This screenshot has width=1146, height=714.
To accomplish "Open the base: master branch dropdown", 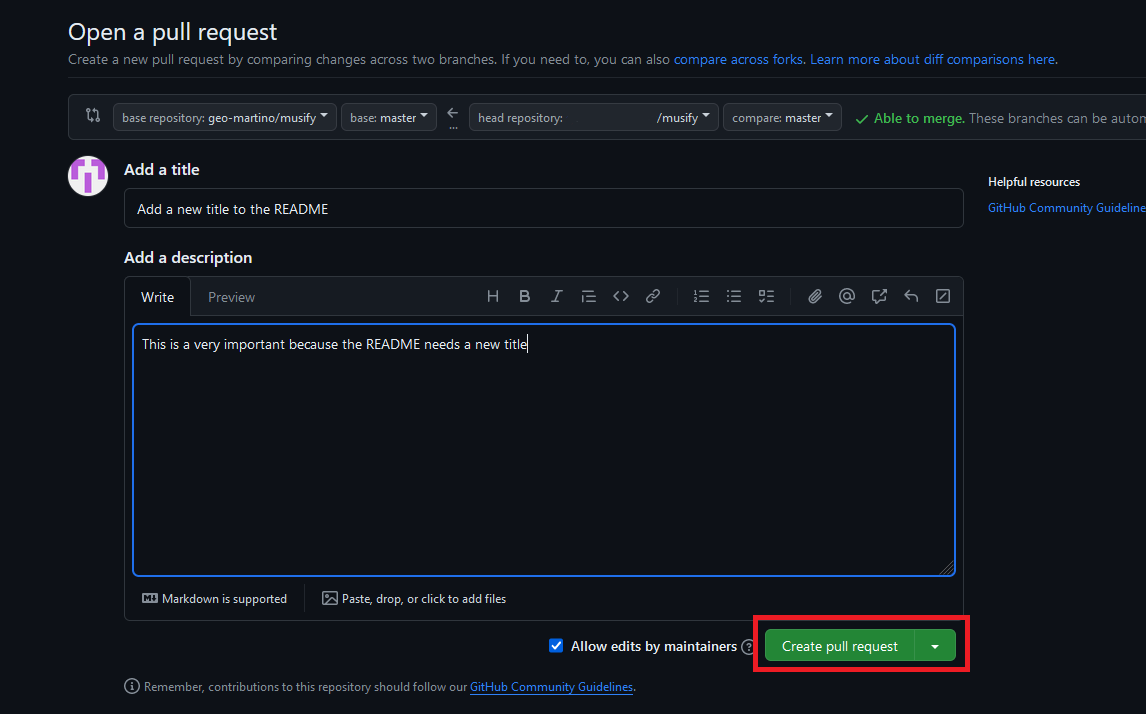I will click(x=388, y=118).
